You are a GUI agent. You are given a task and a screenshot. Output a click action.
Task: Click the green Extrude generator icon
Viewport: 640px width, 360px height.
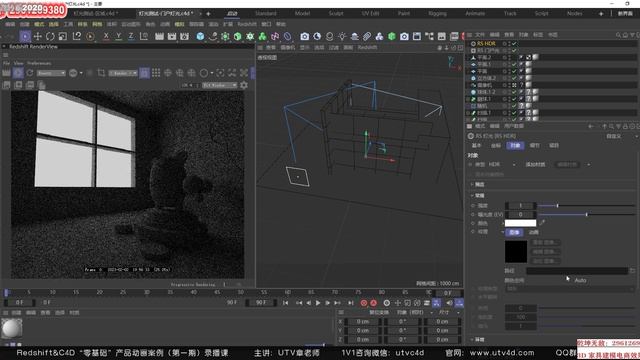click(x=238, y=36)
